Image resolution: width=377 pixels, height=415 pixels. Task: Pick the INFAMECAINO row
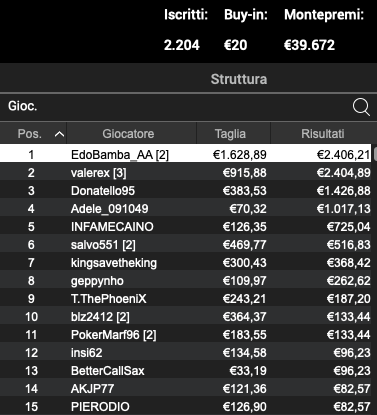tap(185, 226)
